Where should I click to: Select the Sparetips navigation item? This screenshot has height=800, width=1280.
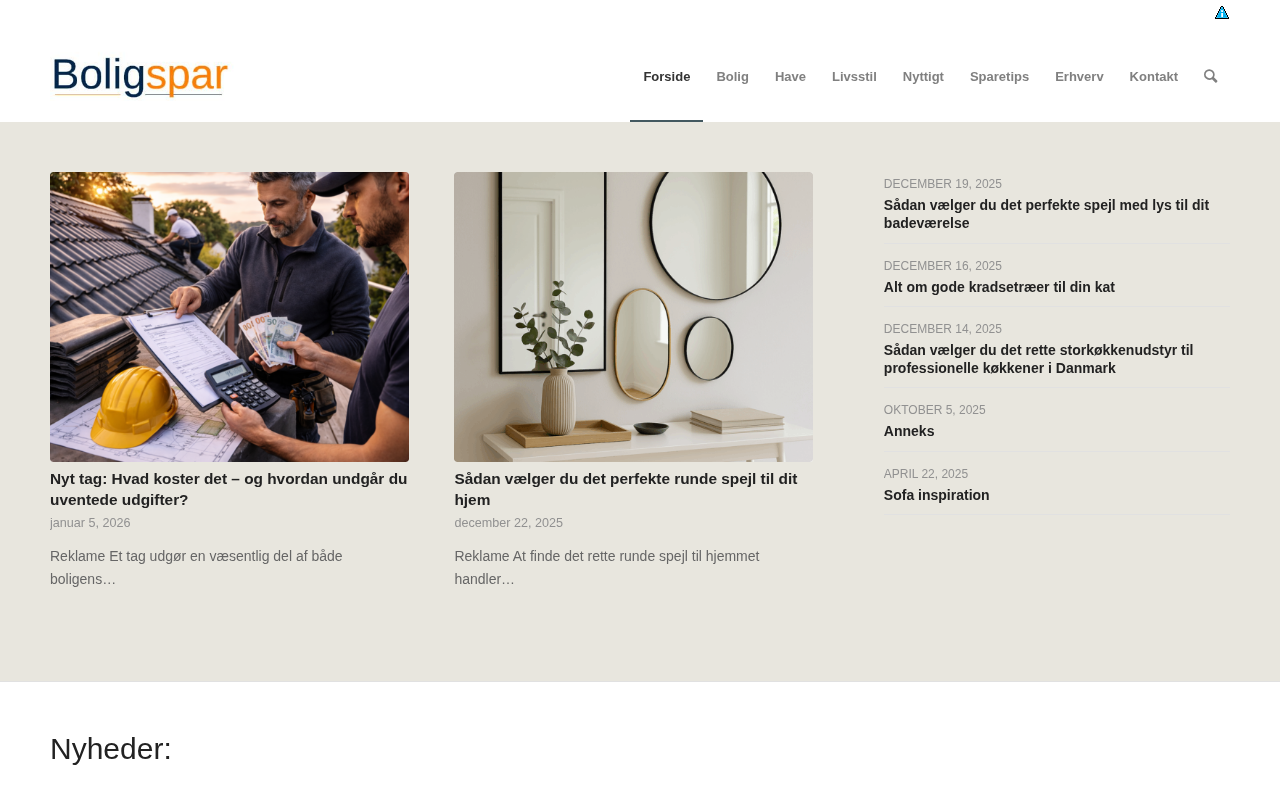pos(999,77)
